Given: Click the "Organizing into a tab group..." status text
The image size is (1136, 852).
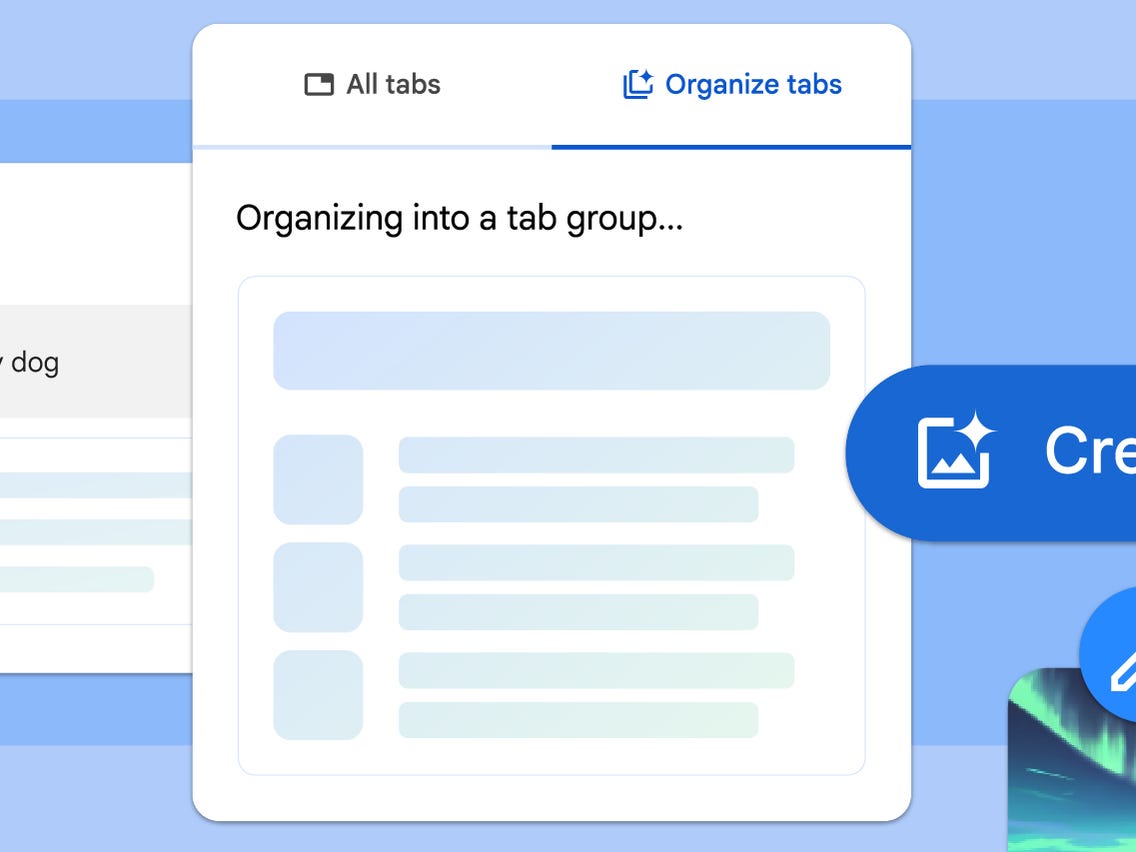Looking at the screenshot, I should [x=459, y=219].
